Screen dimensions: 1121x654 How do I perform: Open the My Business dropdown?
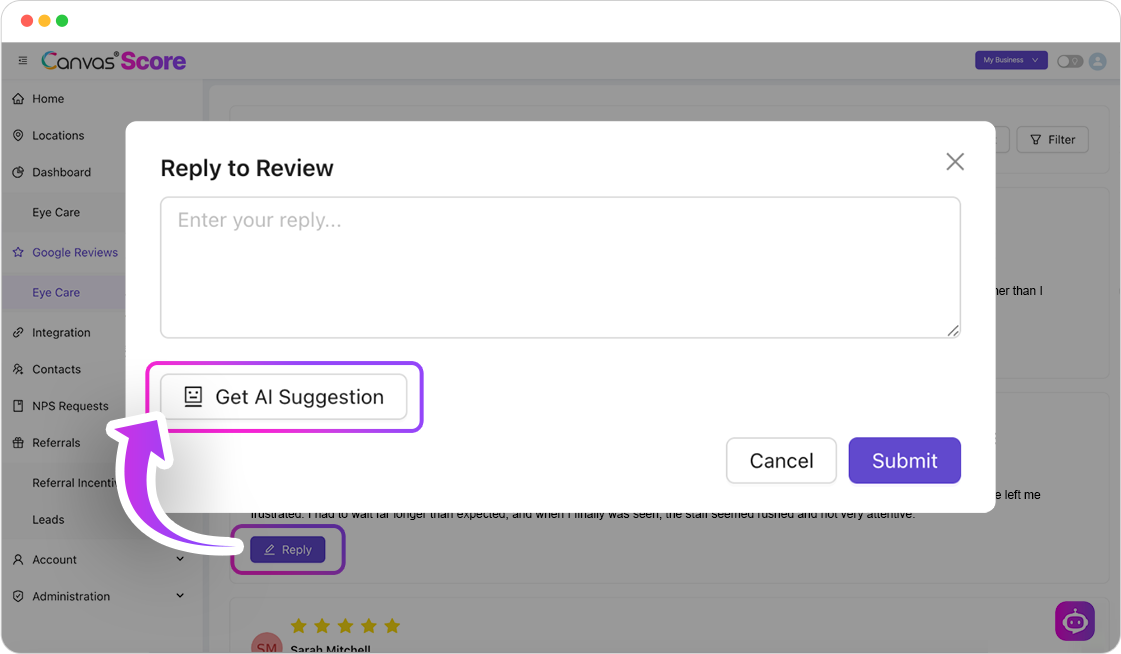(1011, 60)
